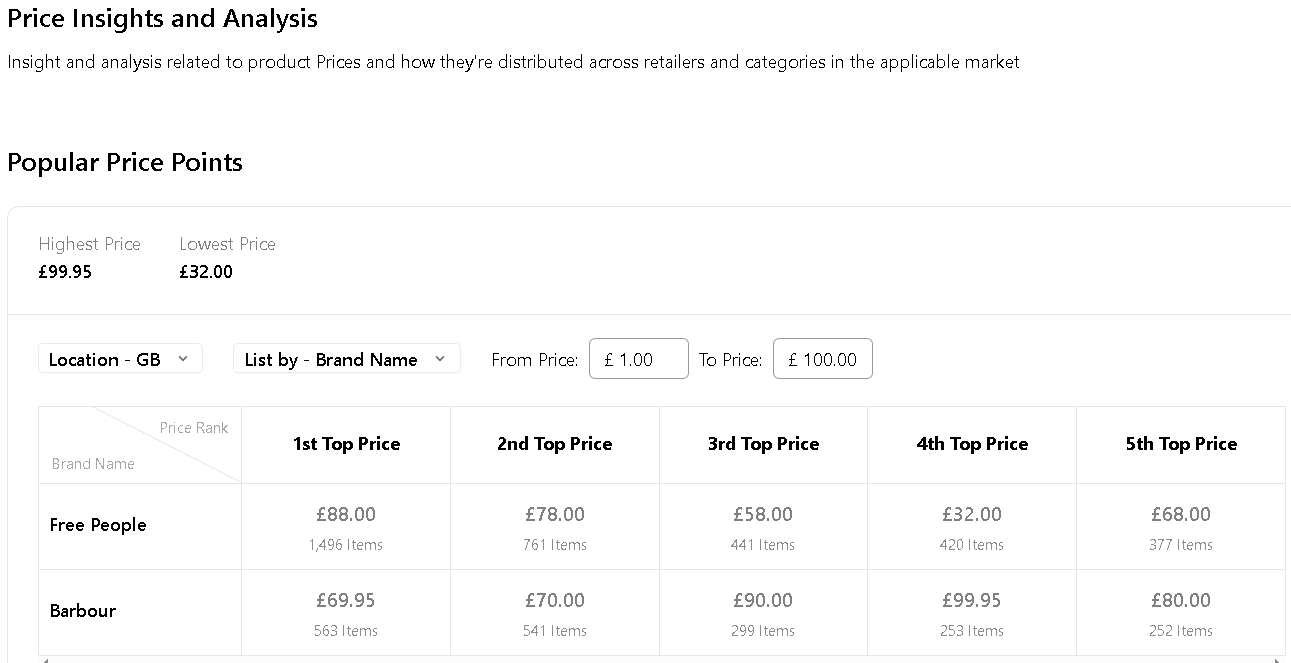This screenshot has height=663, width=1291.
Task: Focus the To Price input field
Action: (x=823, y=359)
